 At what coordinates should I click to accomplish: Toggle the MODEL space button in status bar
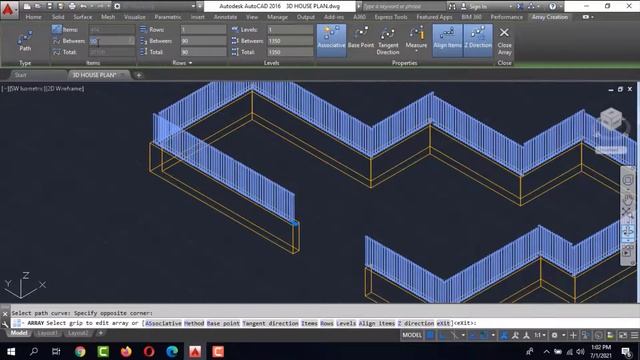pos(412,336)
